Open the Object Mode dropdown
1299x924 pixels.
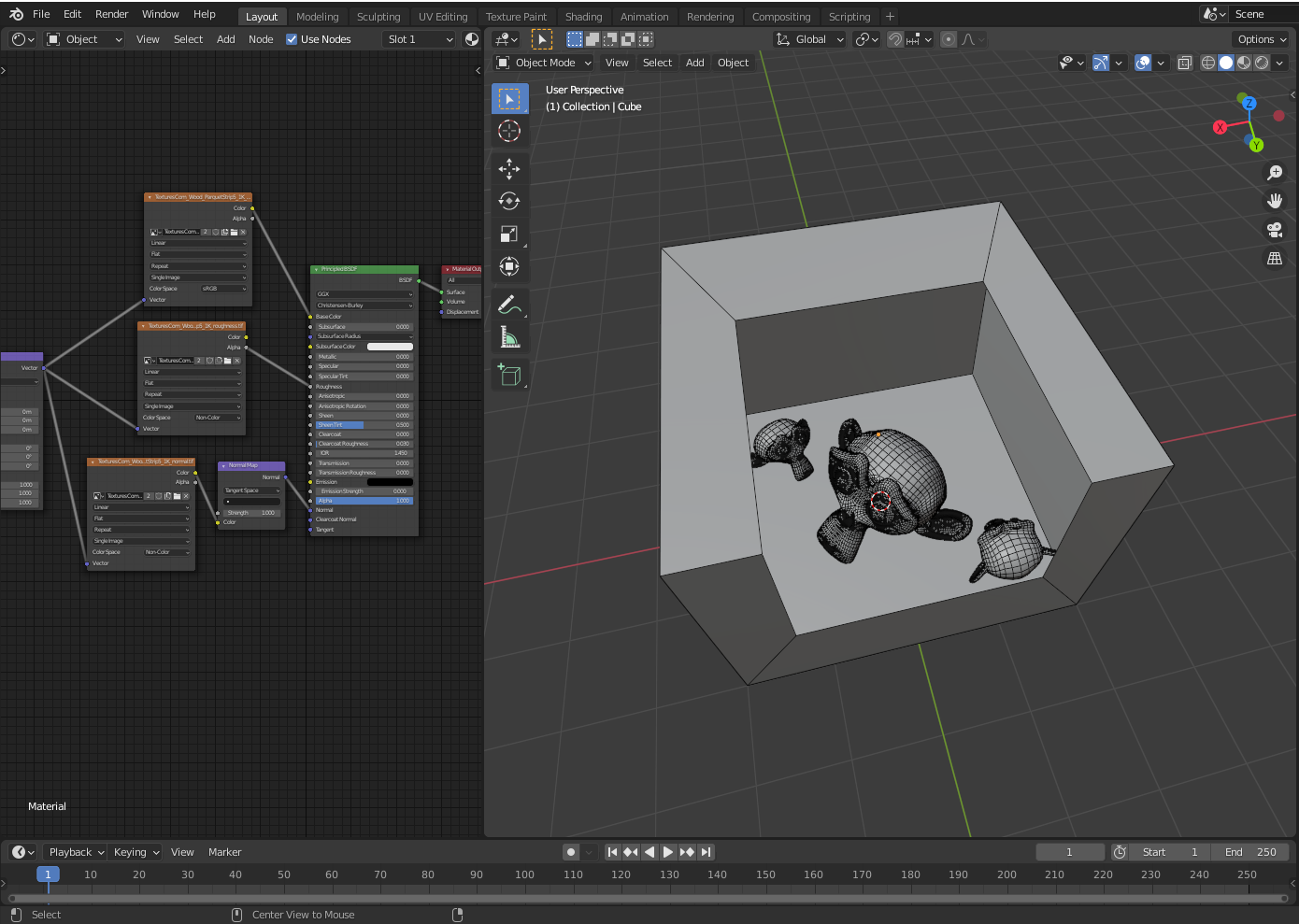544,63
